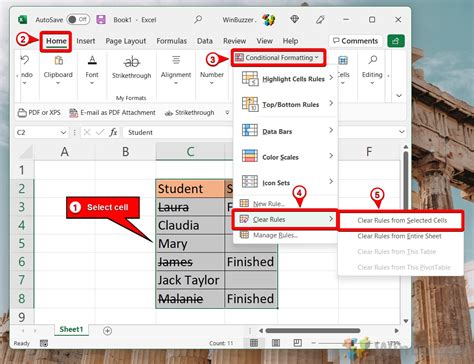Select row 5 header

coord(22,243)
